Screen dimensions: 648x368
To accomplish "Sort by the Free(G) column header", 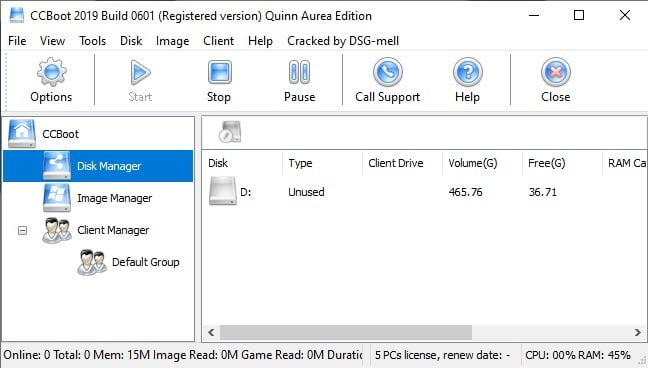I will [562, 163].
